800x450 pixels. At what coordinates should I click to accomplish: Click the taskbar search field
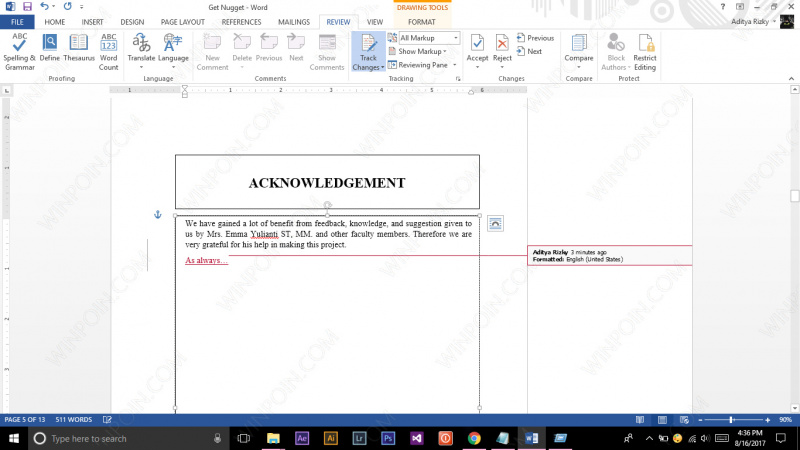click(x=129, y=438)
